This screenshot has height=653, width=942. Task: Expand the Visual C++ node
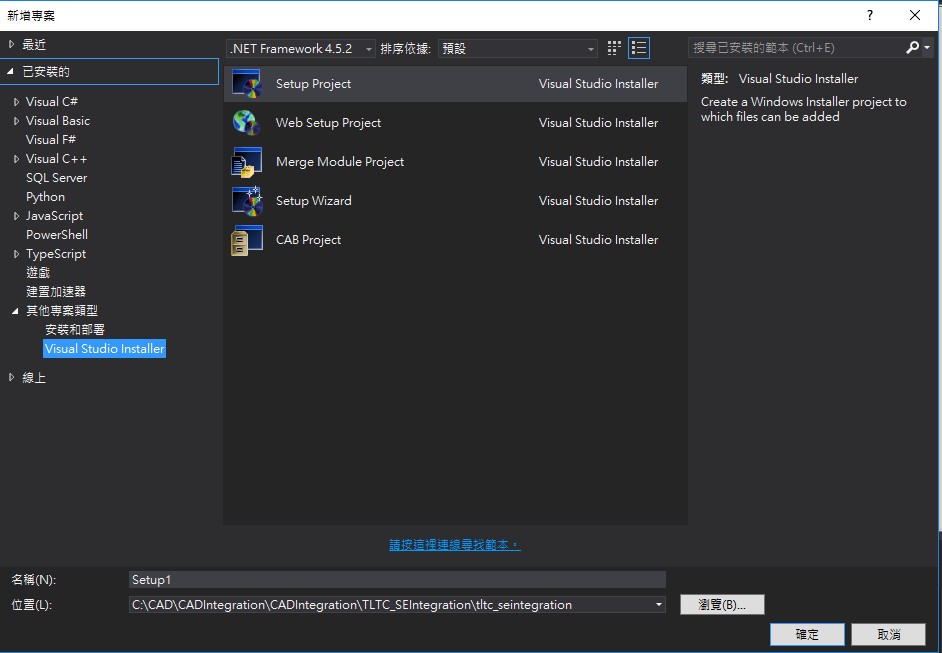tap(16, 159)
